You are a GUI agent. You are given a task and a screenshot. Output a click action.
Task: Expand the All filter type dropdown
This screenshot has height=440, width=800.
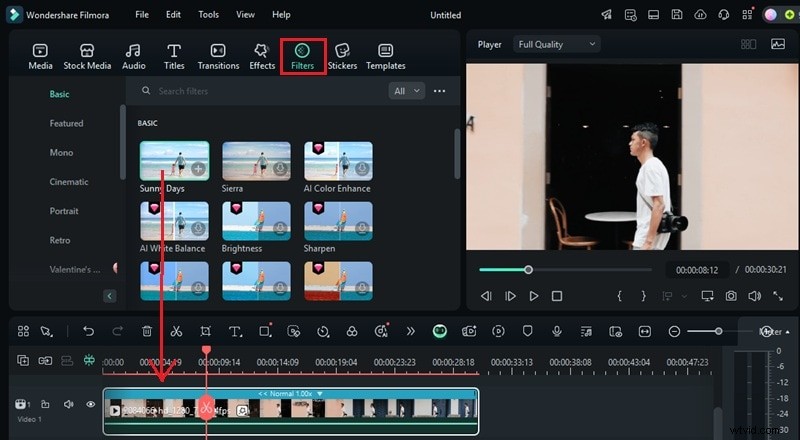click(406, 91)
